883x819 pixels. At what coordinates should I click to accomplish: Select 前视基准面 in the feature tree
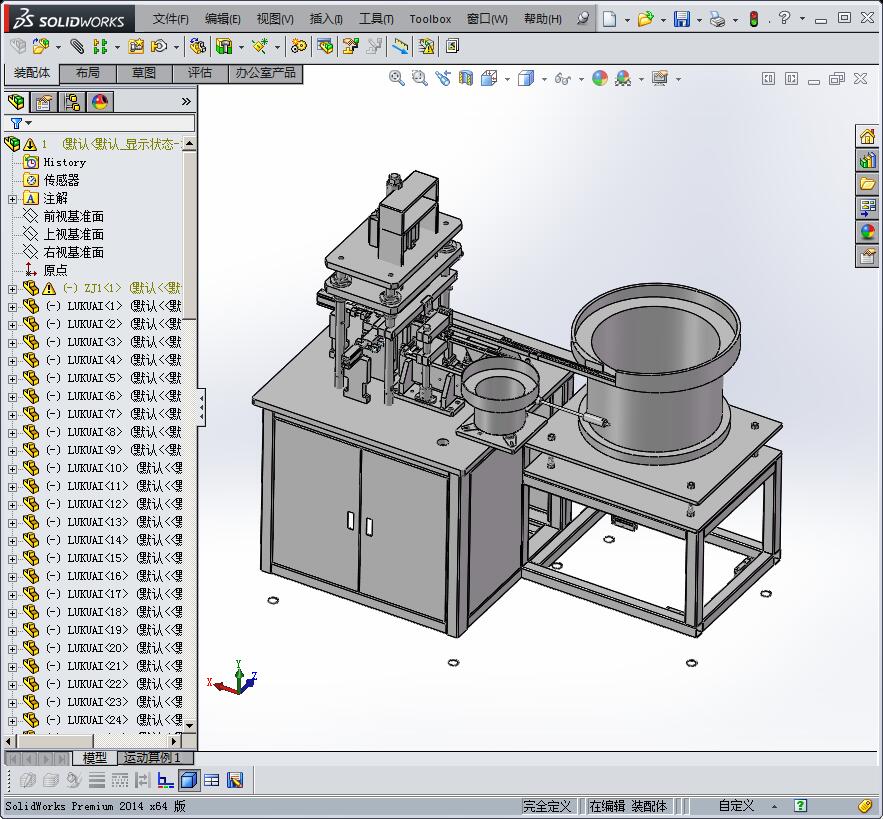(x=73, y=217)
